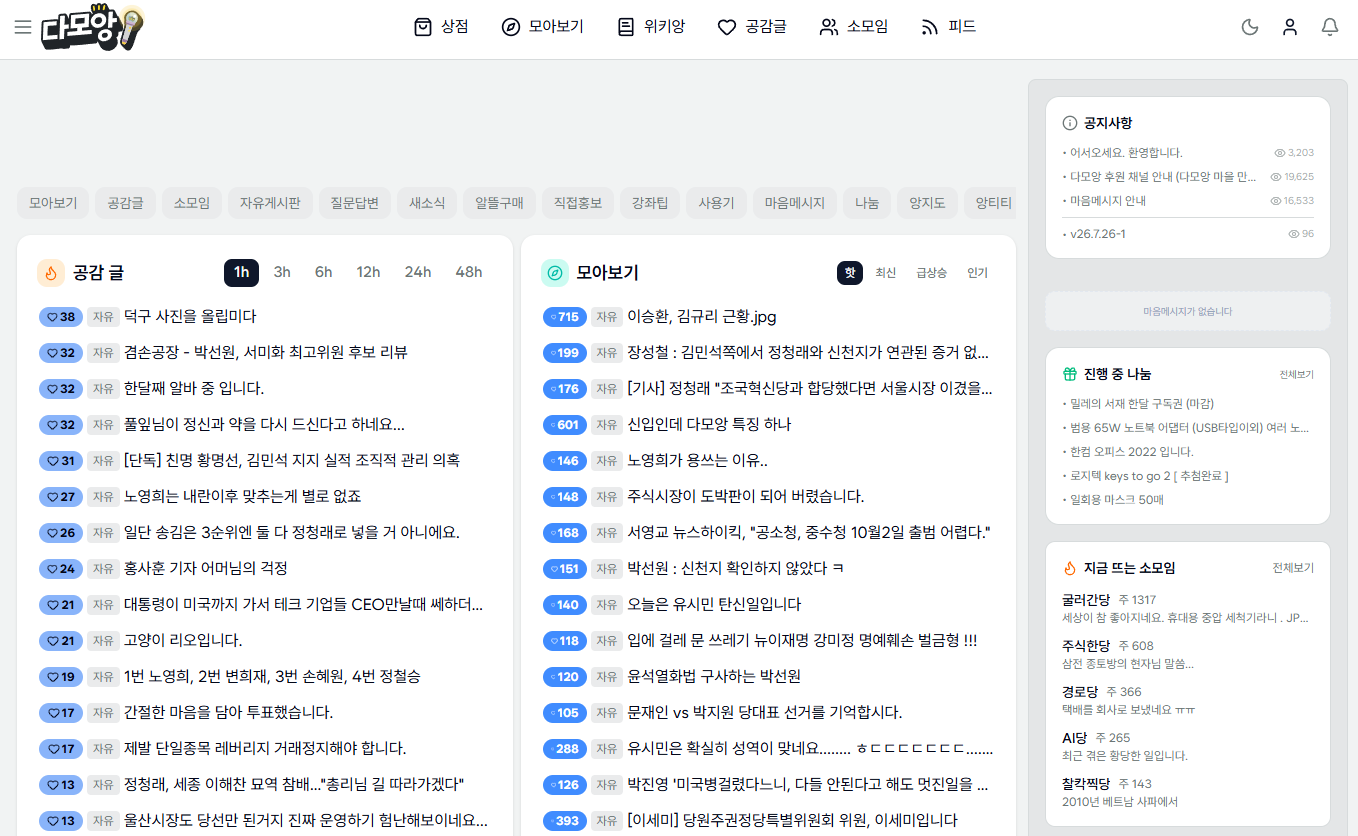This screenshot has width=1358, height=836.
Task: Select the 12h time filter
Action: point(368,272)
